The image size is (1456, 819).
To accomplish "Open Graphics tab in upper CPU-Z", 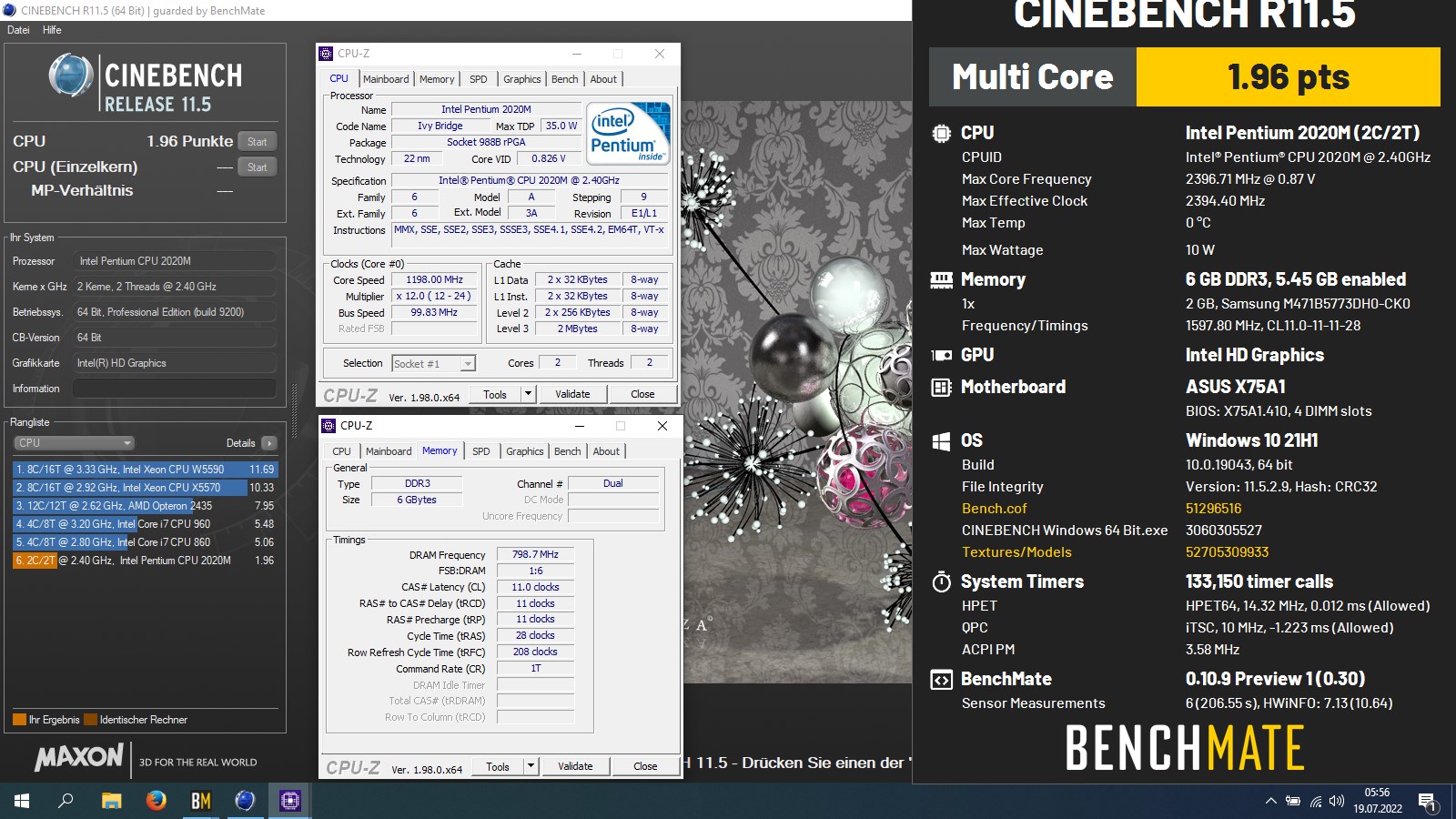I will 522,79.
